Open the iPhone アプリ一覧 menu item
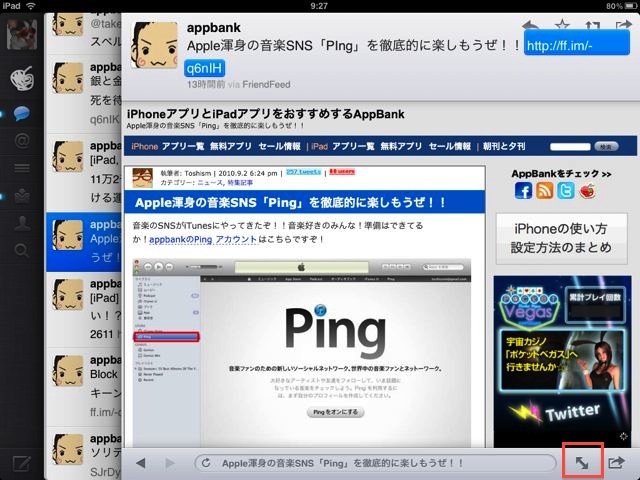 pyautogui.click(x=183, y=146)
